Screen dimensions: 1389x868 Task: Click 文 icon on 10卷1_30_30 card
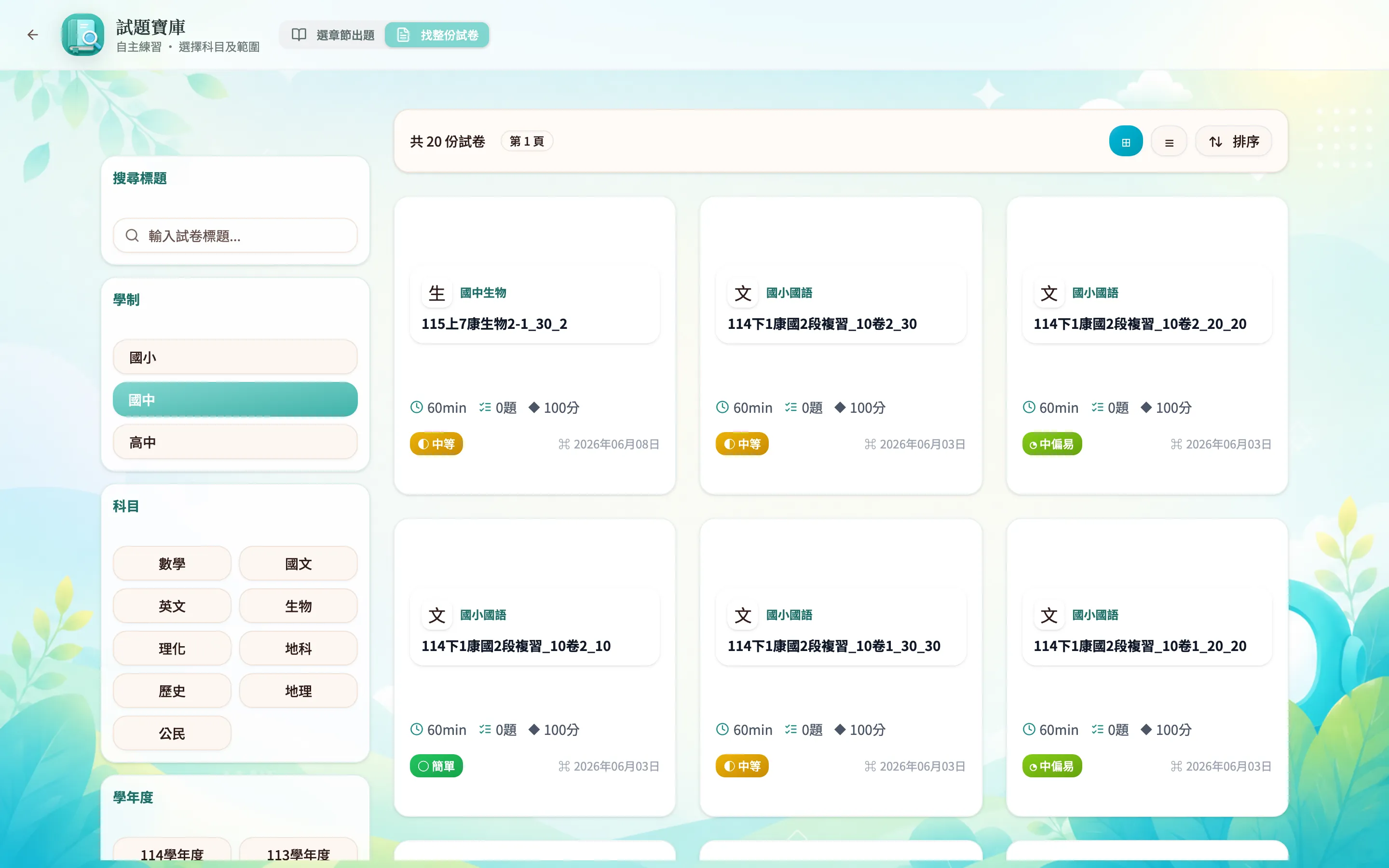[743, 615]
